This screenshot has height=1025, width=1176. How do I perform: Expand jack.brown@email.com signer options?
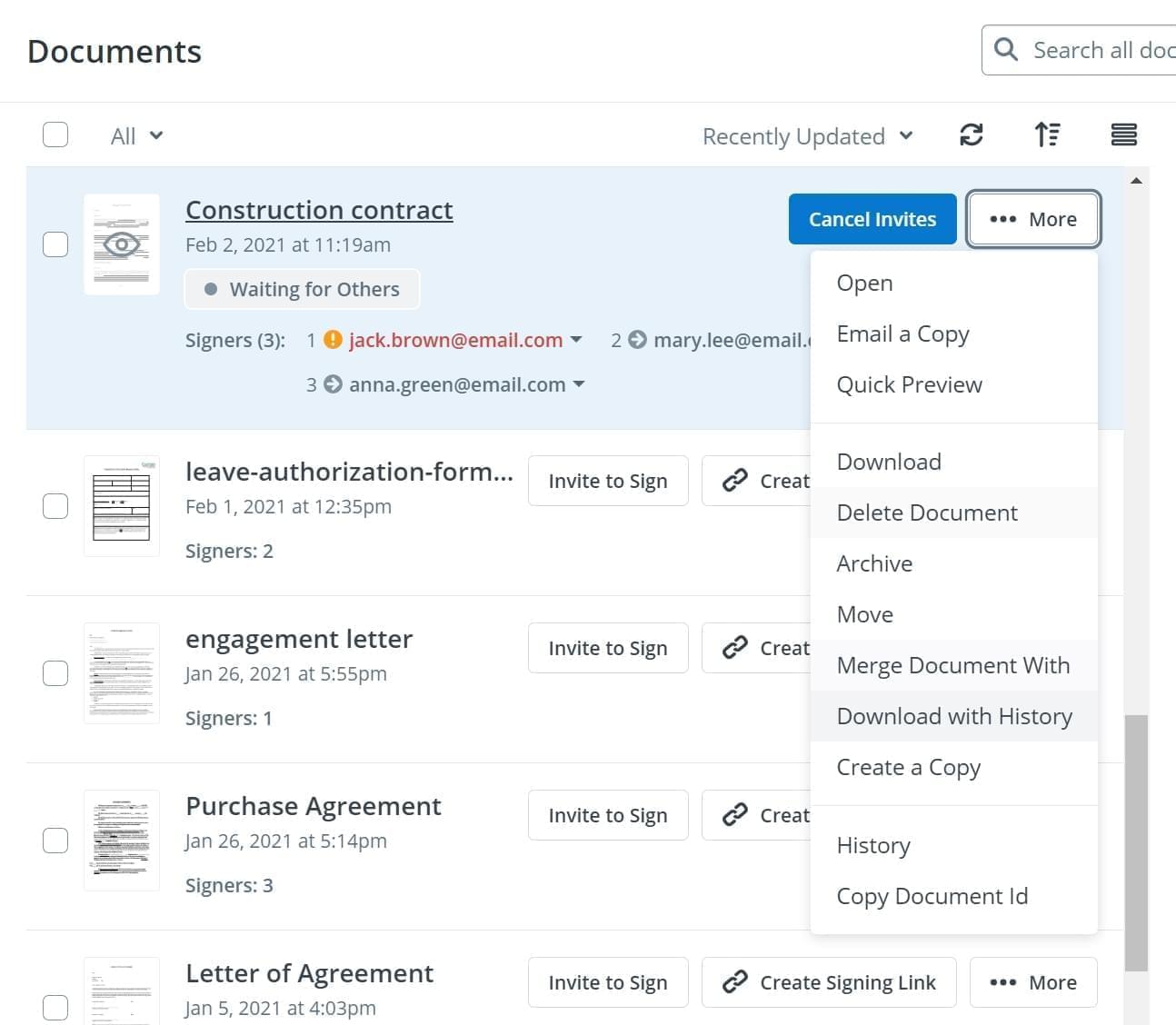point(576,340)
